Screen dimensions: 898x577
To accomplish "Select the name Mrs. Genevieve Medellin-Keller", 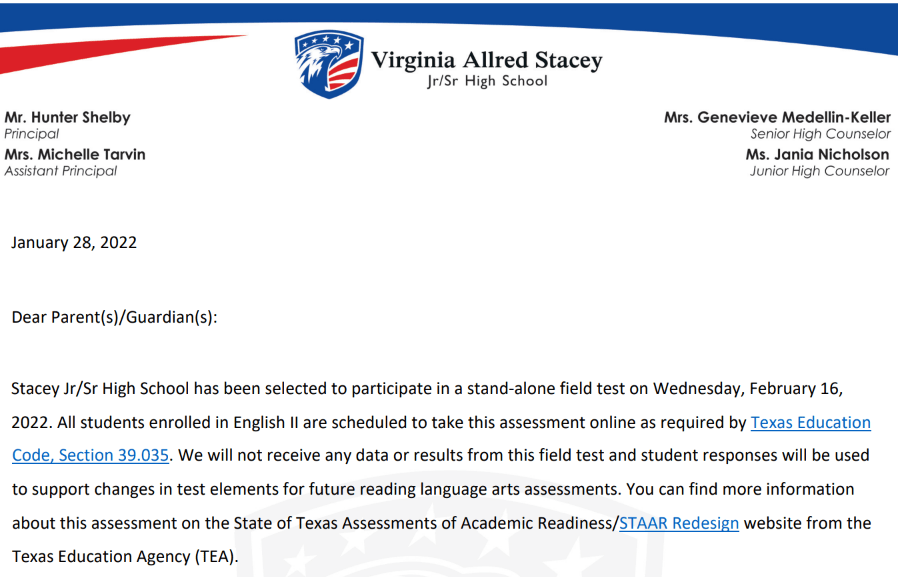I will click(x=777, y=117).
